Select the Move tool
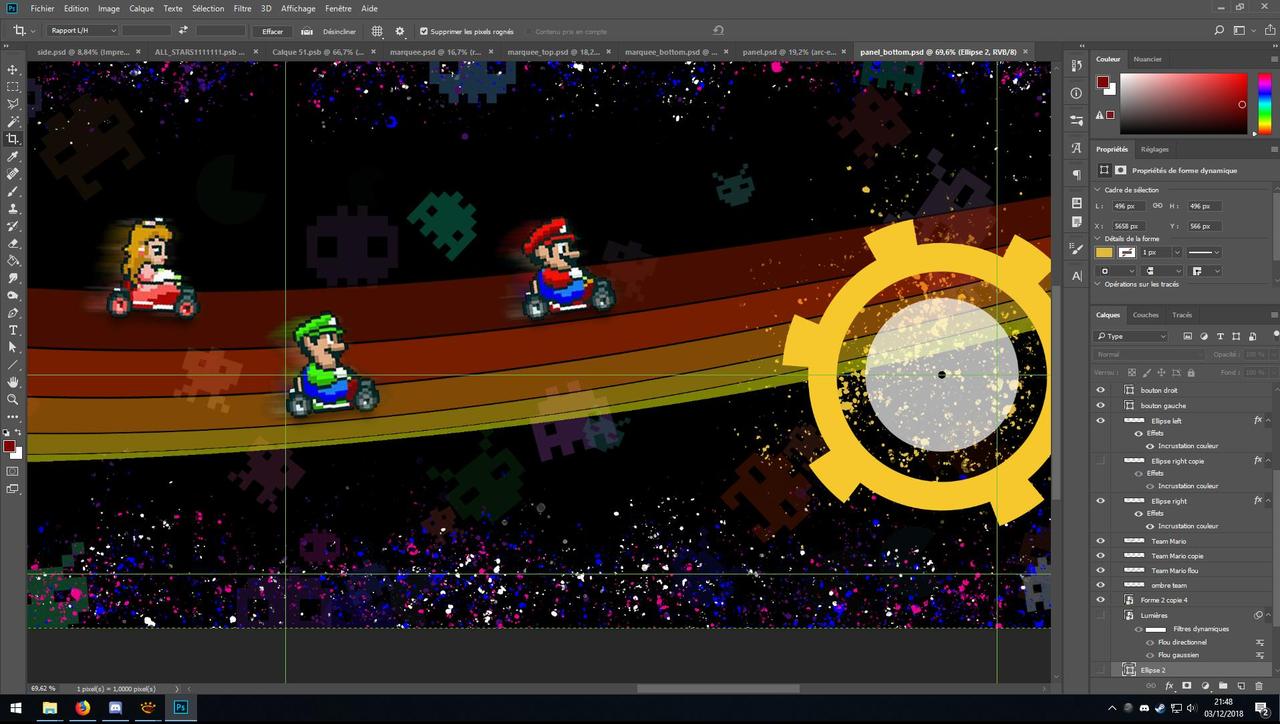1280x724 pixels. click(x=13, y=70)
